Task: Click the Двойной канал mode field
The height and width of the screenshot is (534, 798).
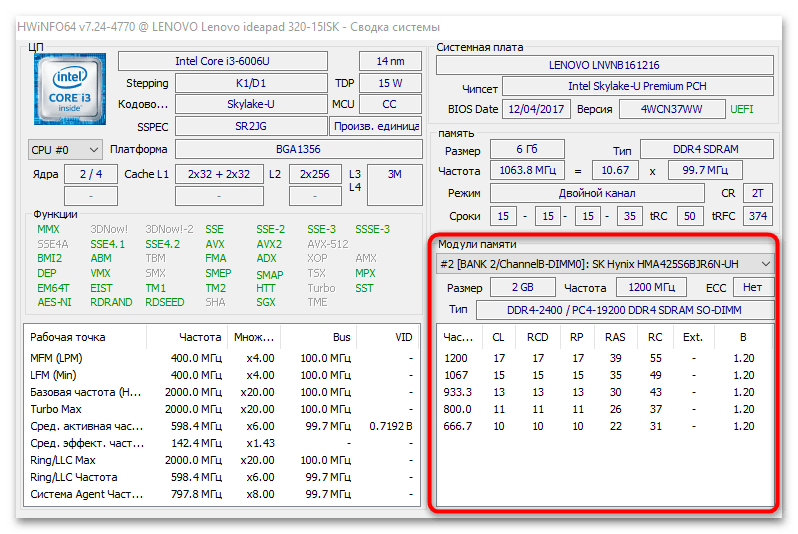Action: point(597,193)
